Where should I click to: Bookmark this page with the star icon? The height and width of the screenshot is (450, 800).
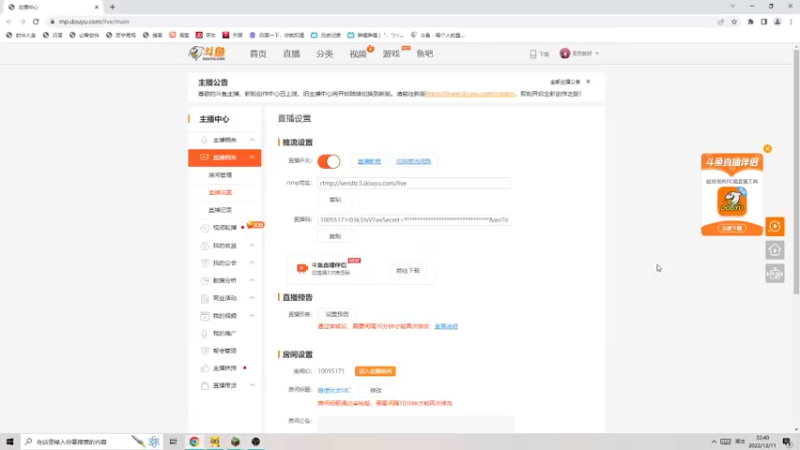click(x=734, y=21)
